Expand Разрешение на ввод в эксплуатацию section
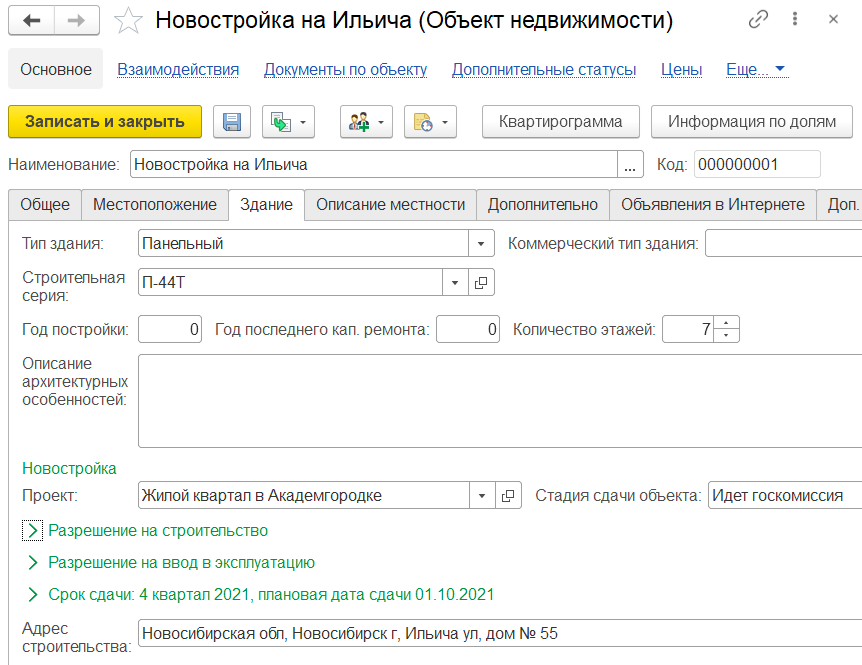The image size is (862, 665). click(x=32, y=563)
